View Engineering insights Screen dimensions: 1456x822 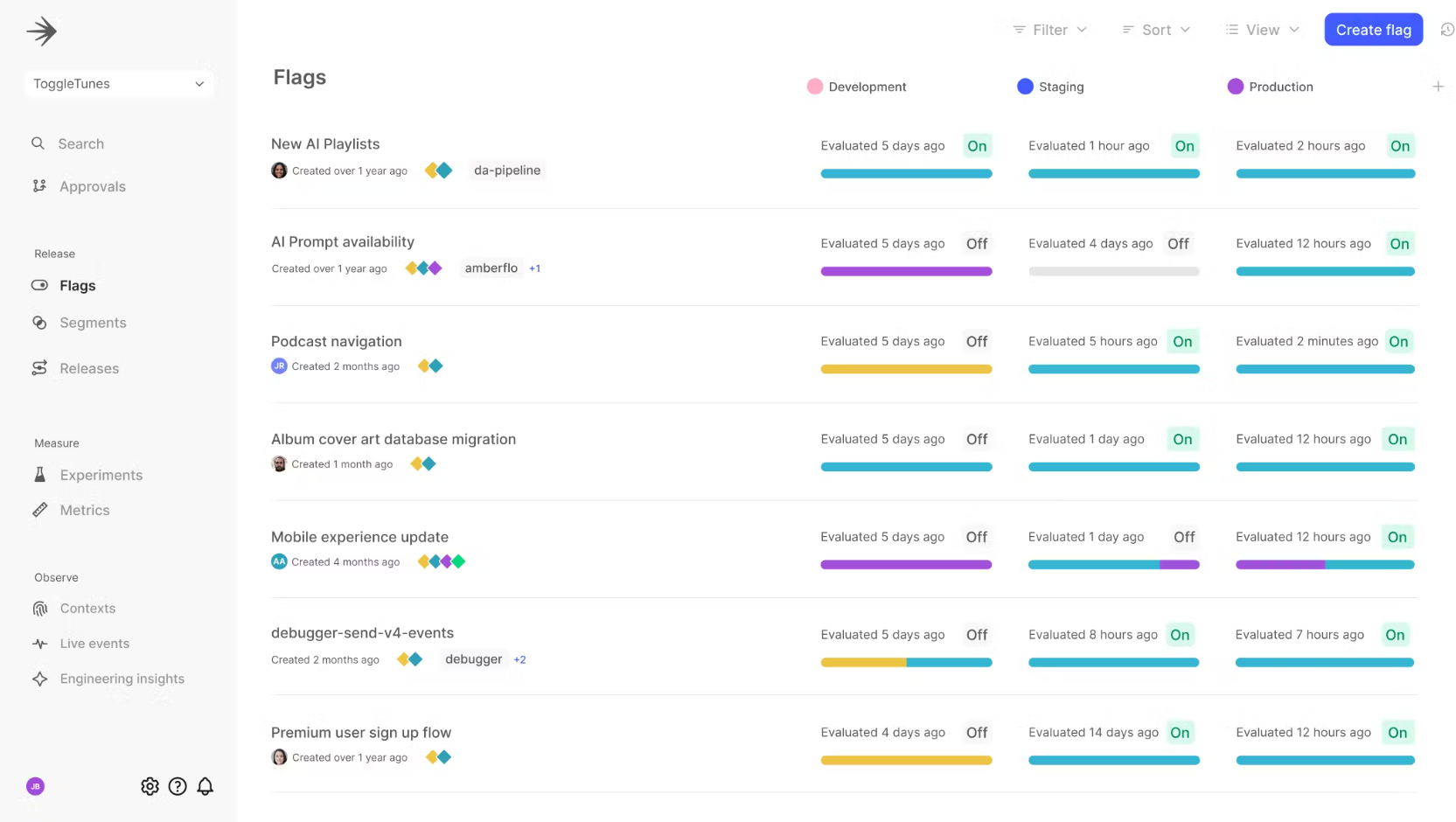point(121,679)
